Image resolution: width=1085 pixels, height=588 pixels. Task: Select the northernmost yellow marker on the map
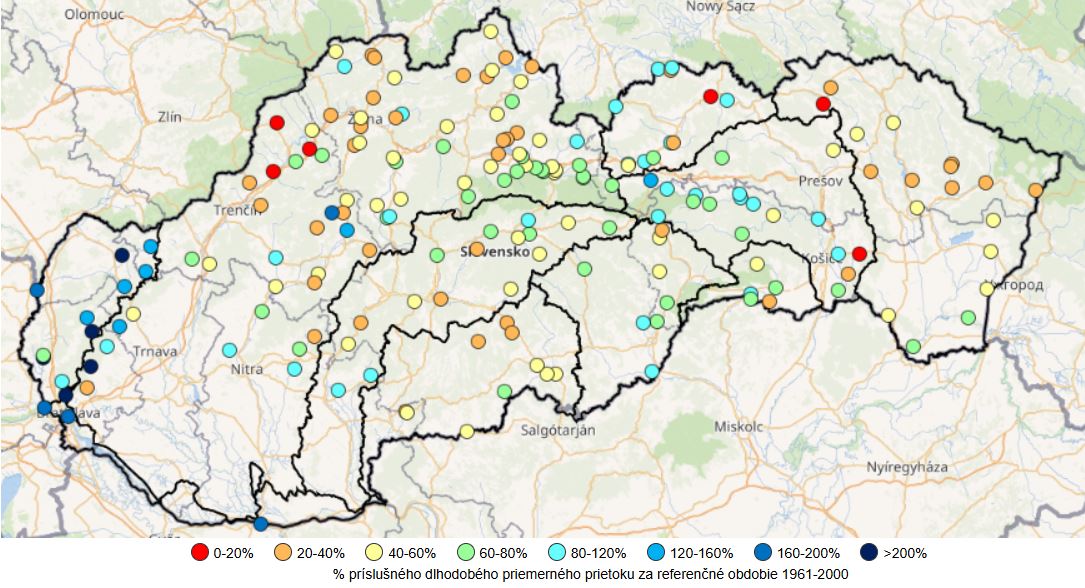click(491, 31)
